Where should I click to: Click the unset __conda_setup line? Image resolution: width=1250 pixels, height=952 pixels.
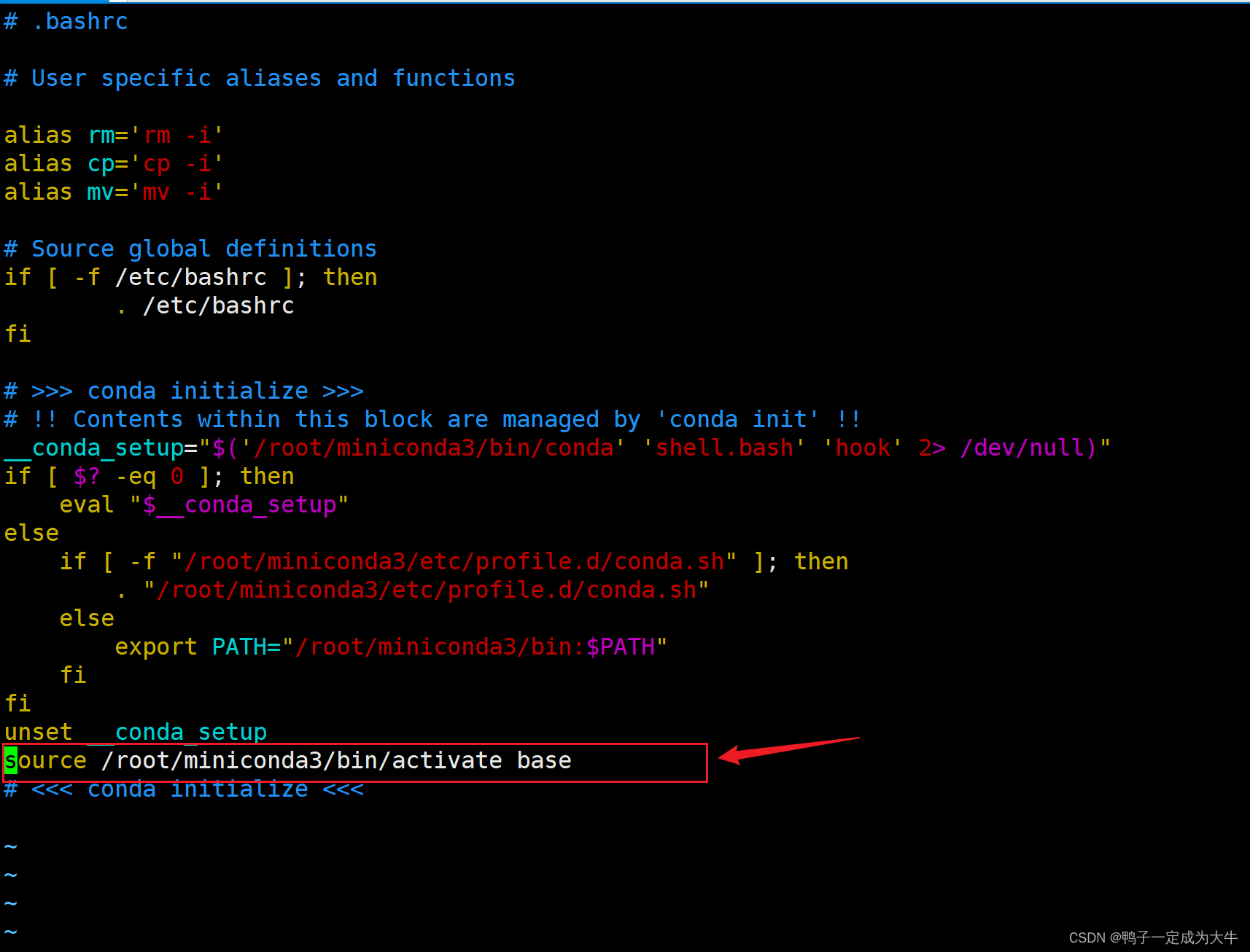(135, 732)
